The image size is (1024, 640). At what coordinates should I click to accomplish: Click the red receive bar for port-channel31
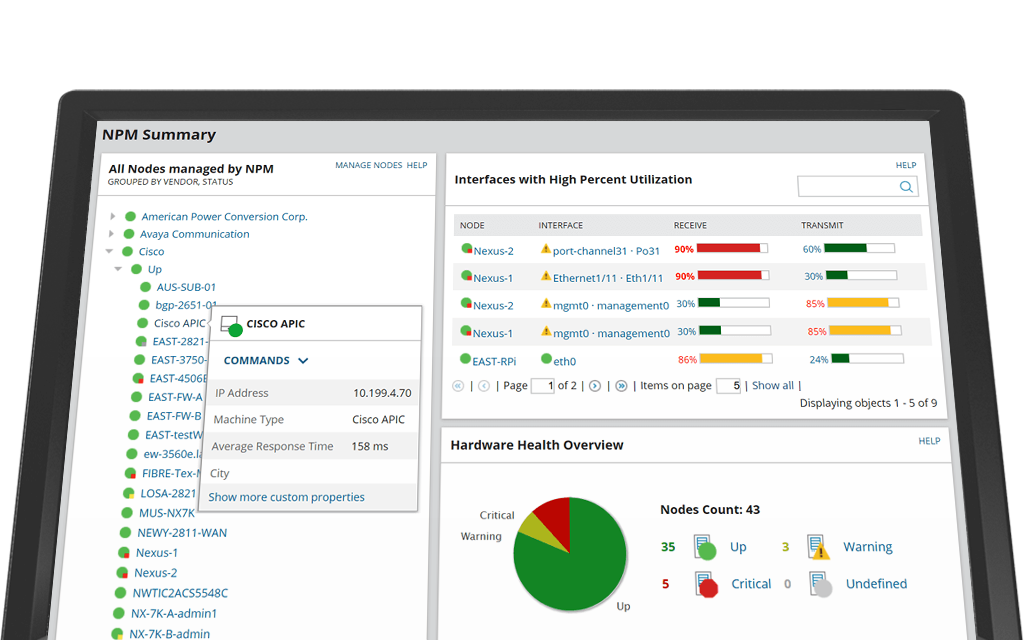pos(730,248)
